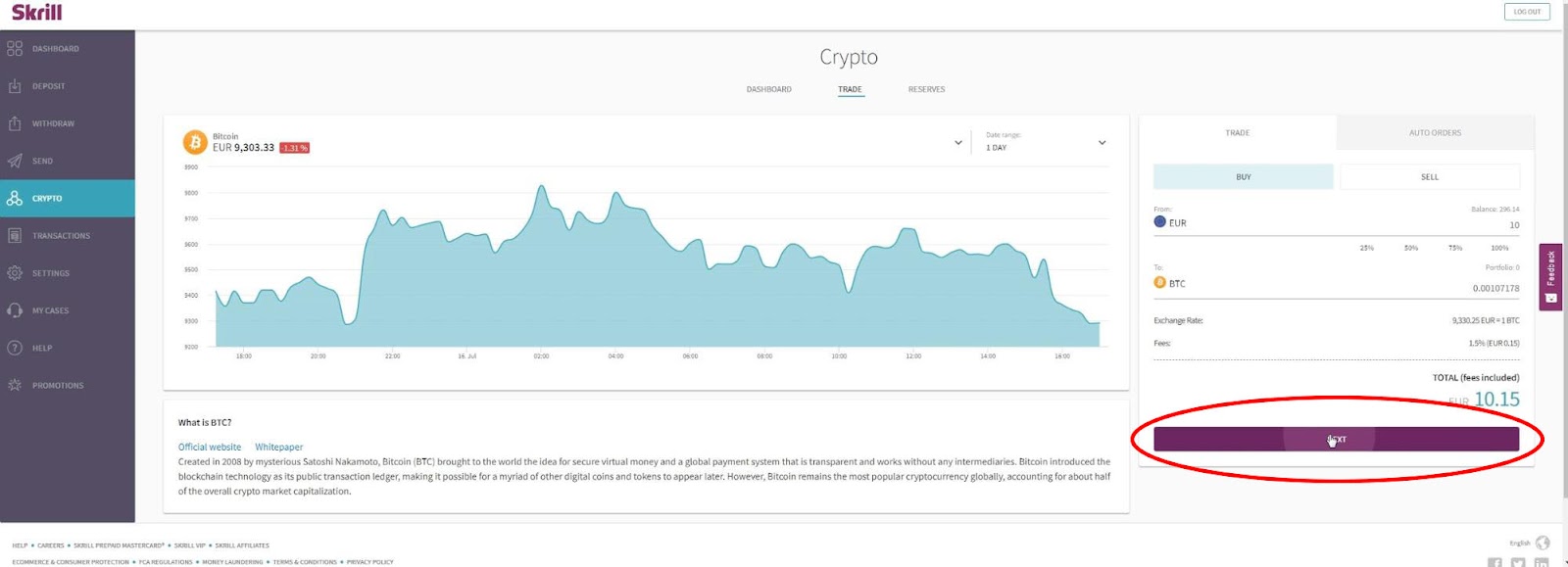This screenshot has height=567, width=1568.
Task: Open the Auto Orders panel tab
Action: (1435, 132)
